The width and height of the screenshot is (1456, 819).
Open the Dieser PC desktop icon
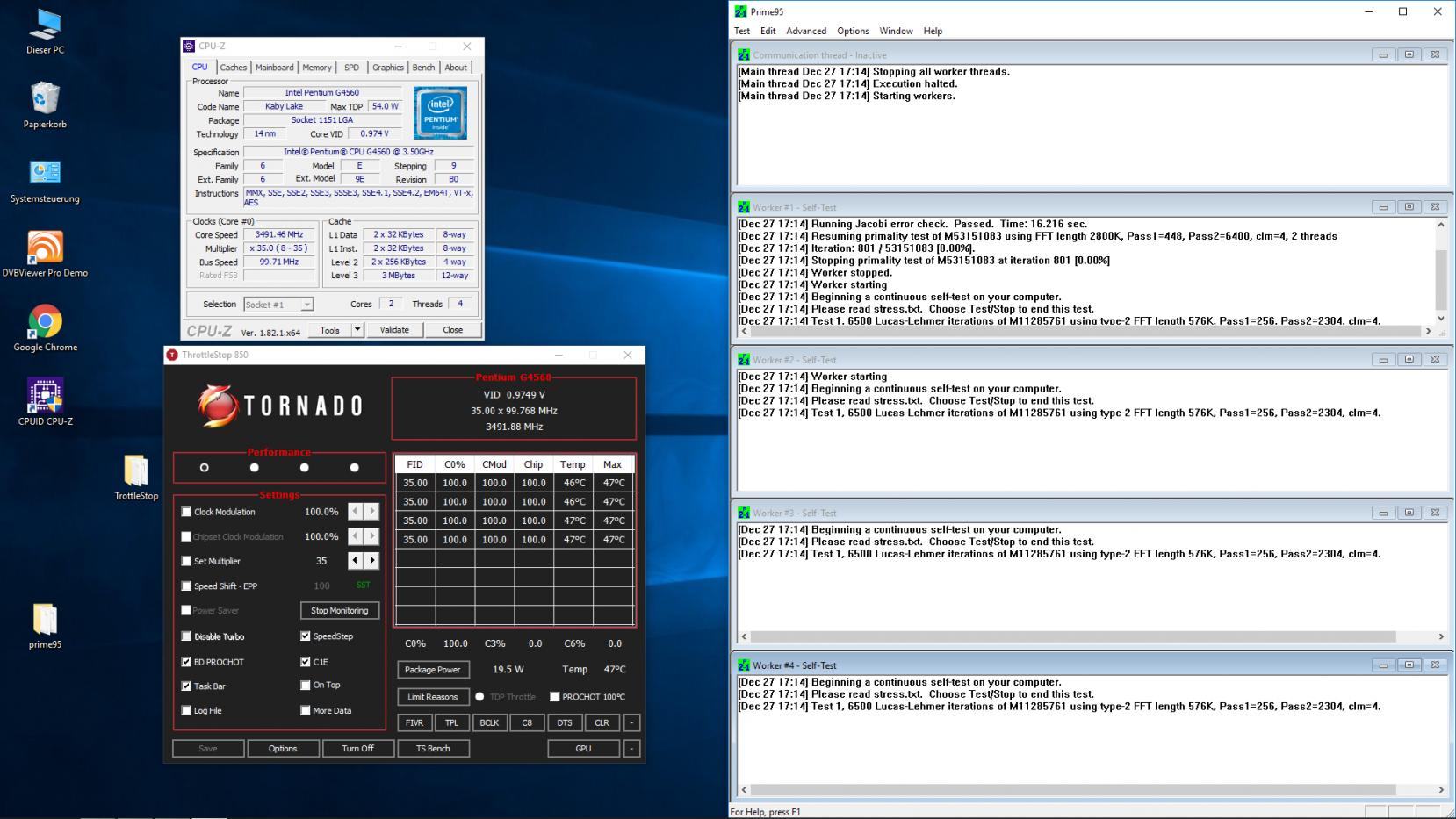click(x=45, y=25)
